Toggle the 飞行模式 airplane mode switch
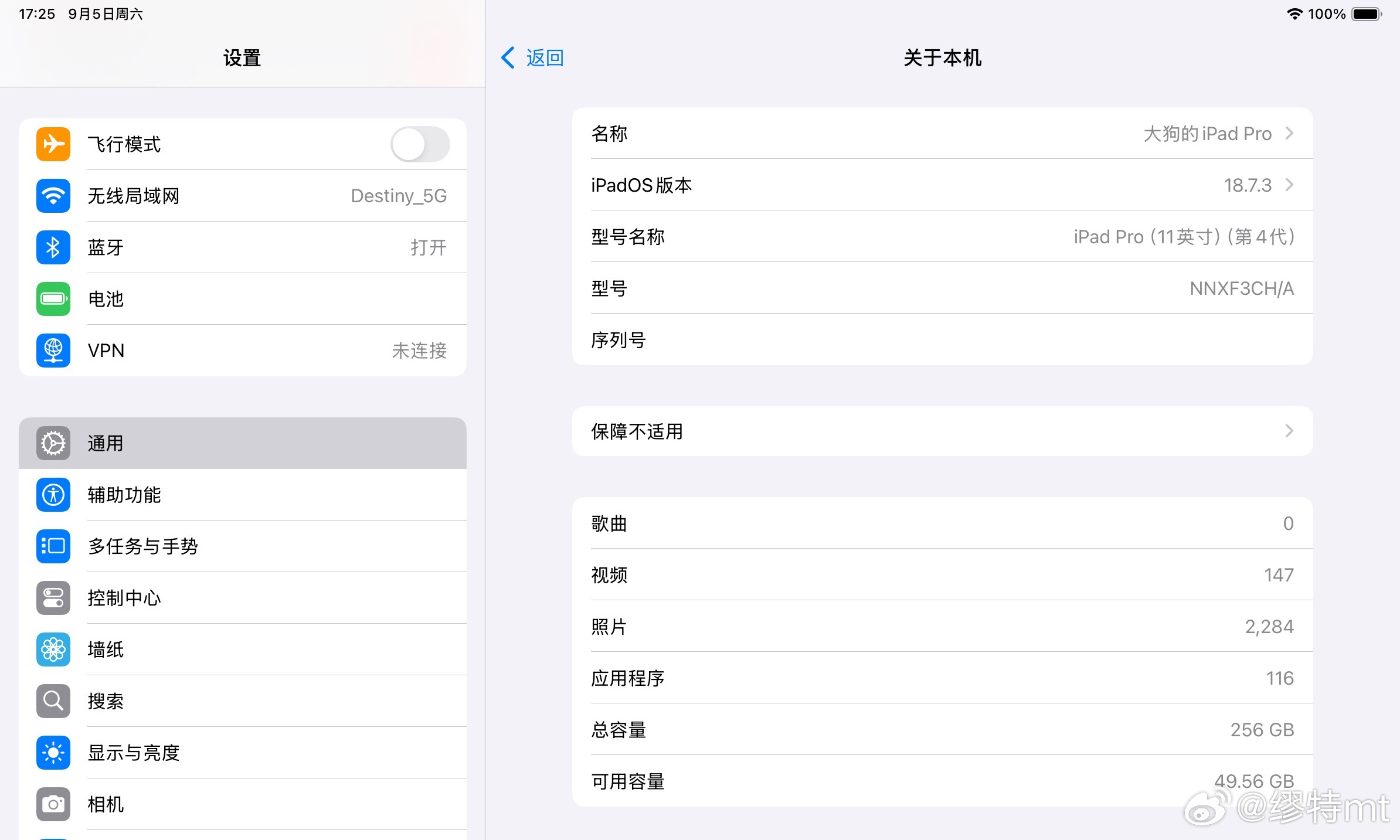This screenshot has width=1400, height=840. click(x=420, y=144)
